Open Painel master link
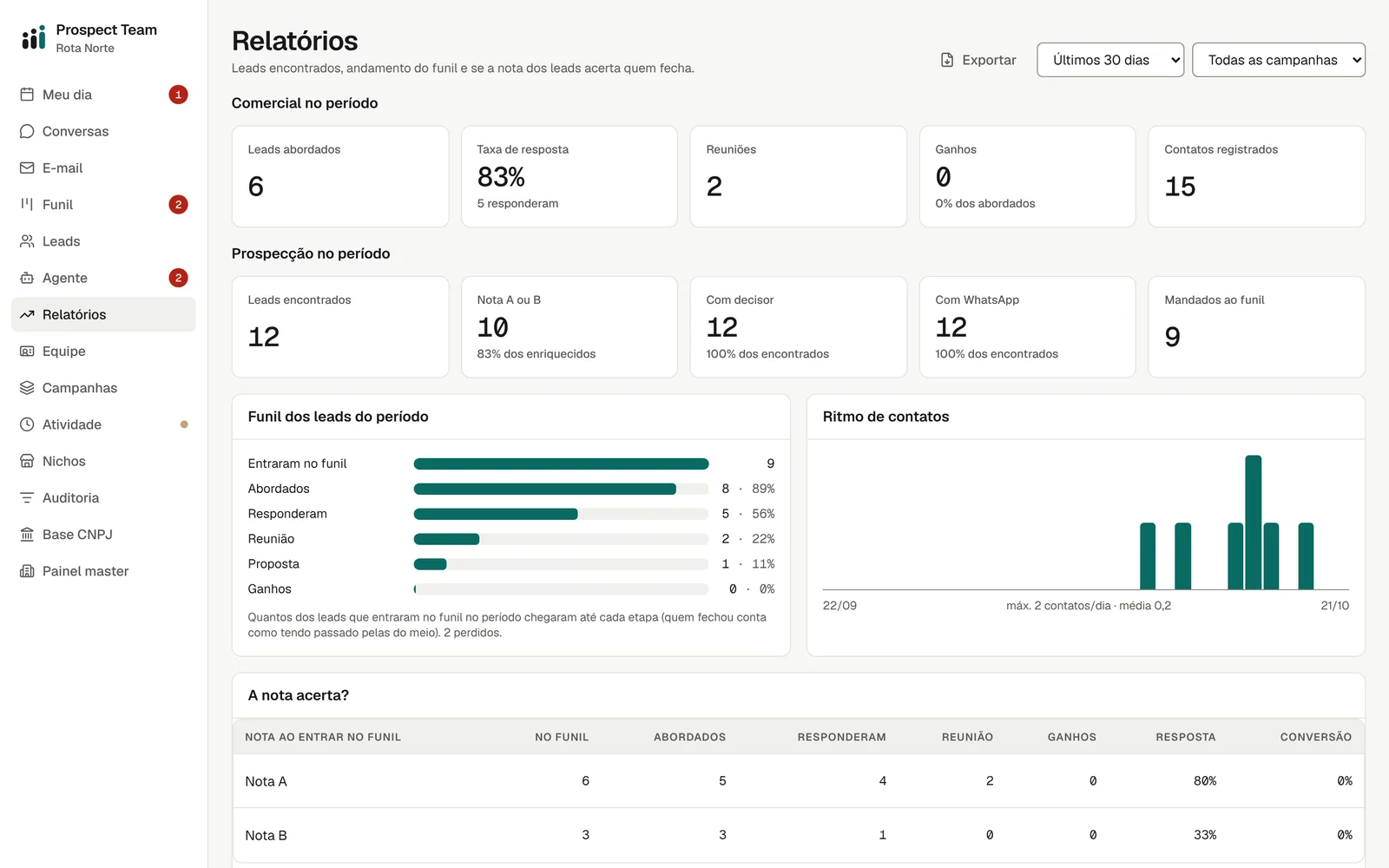This screenshot has height=868, width=1389. pyautogui.click(x=103, y=571)
